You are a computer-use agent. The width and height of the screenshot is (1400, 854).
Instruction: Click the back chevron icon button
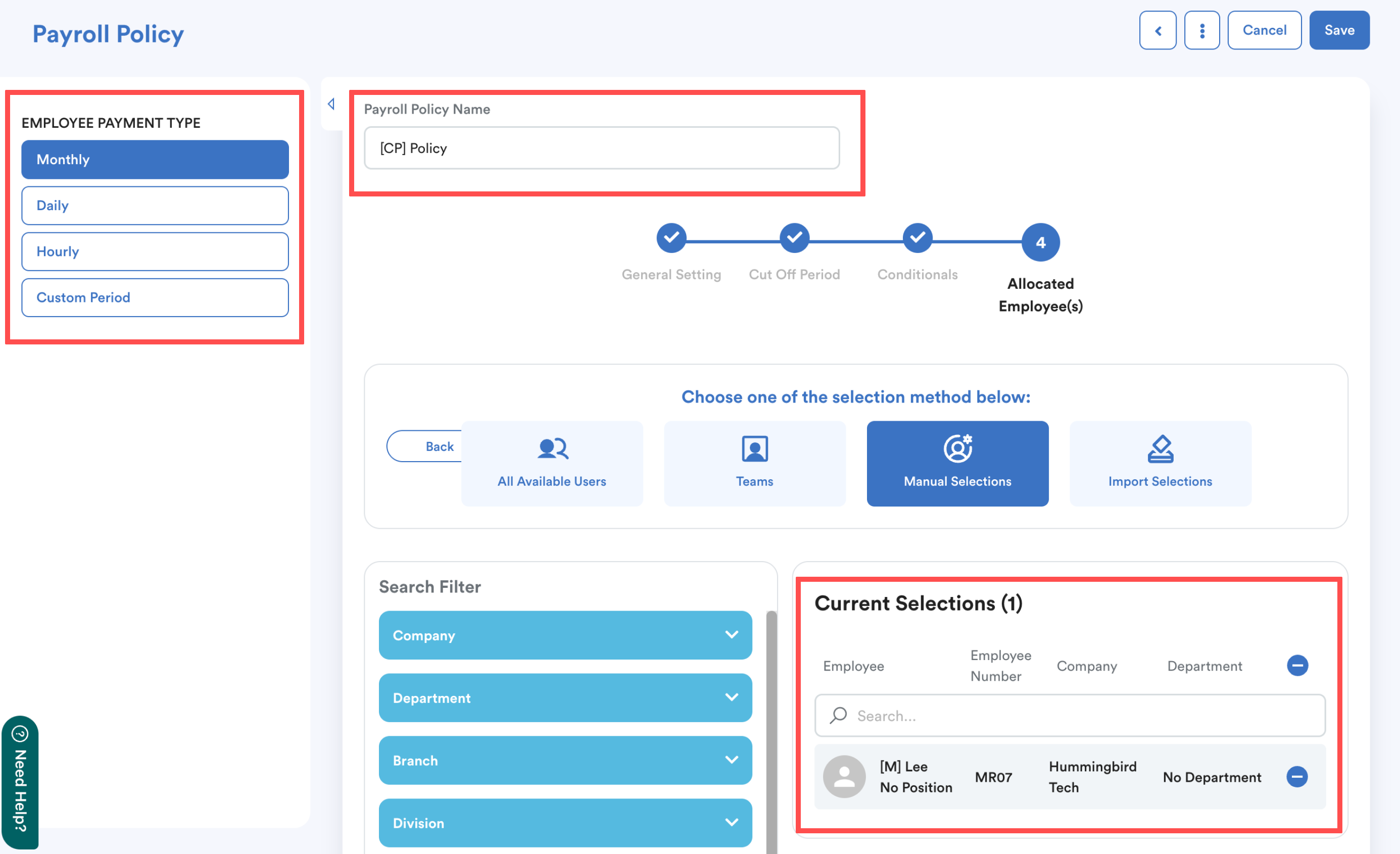(1157, 31)
